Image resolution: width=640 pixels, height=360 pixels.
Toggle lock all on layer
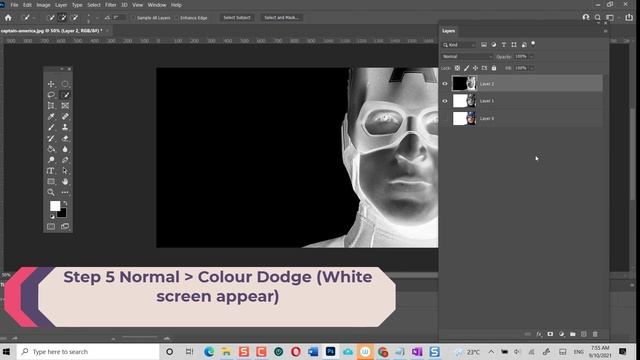pyautogui.click(x=494, y=68)
